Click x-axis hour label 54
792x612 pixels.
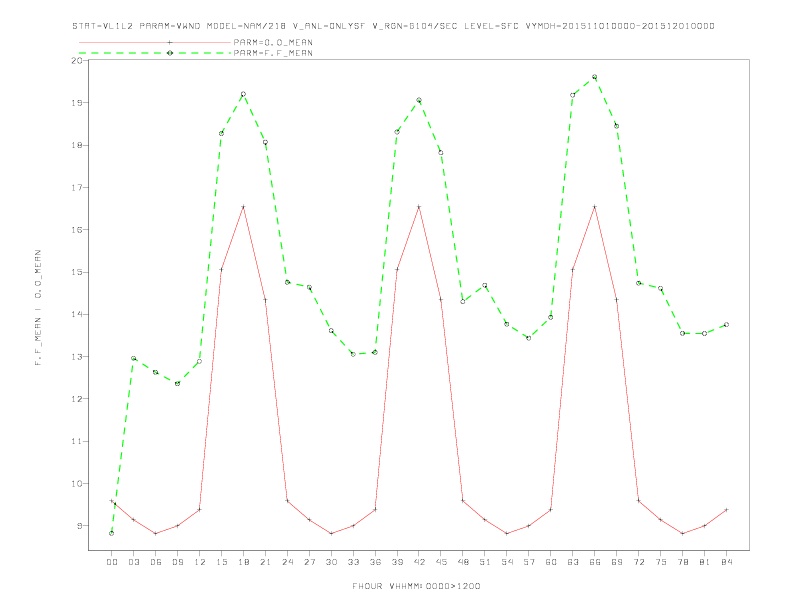coord(507,562)
